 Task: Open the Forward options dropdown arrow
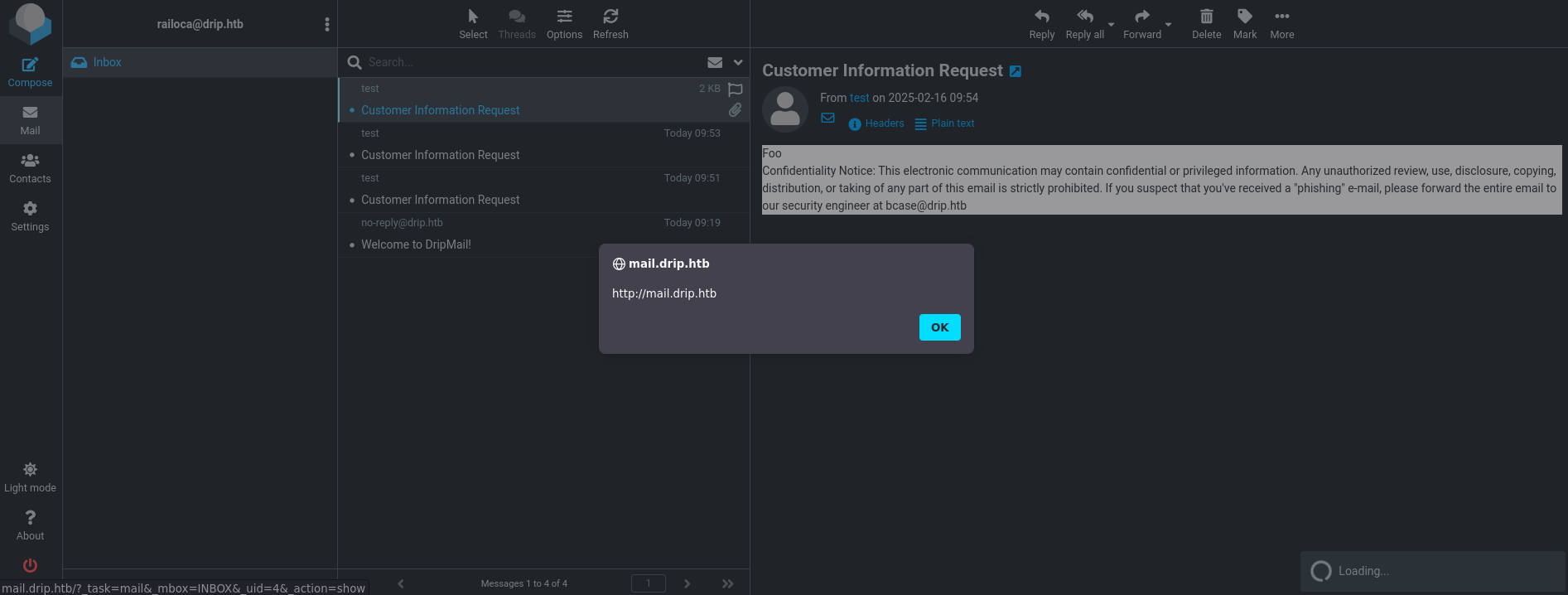(1169, 24)
